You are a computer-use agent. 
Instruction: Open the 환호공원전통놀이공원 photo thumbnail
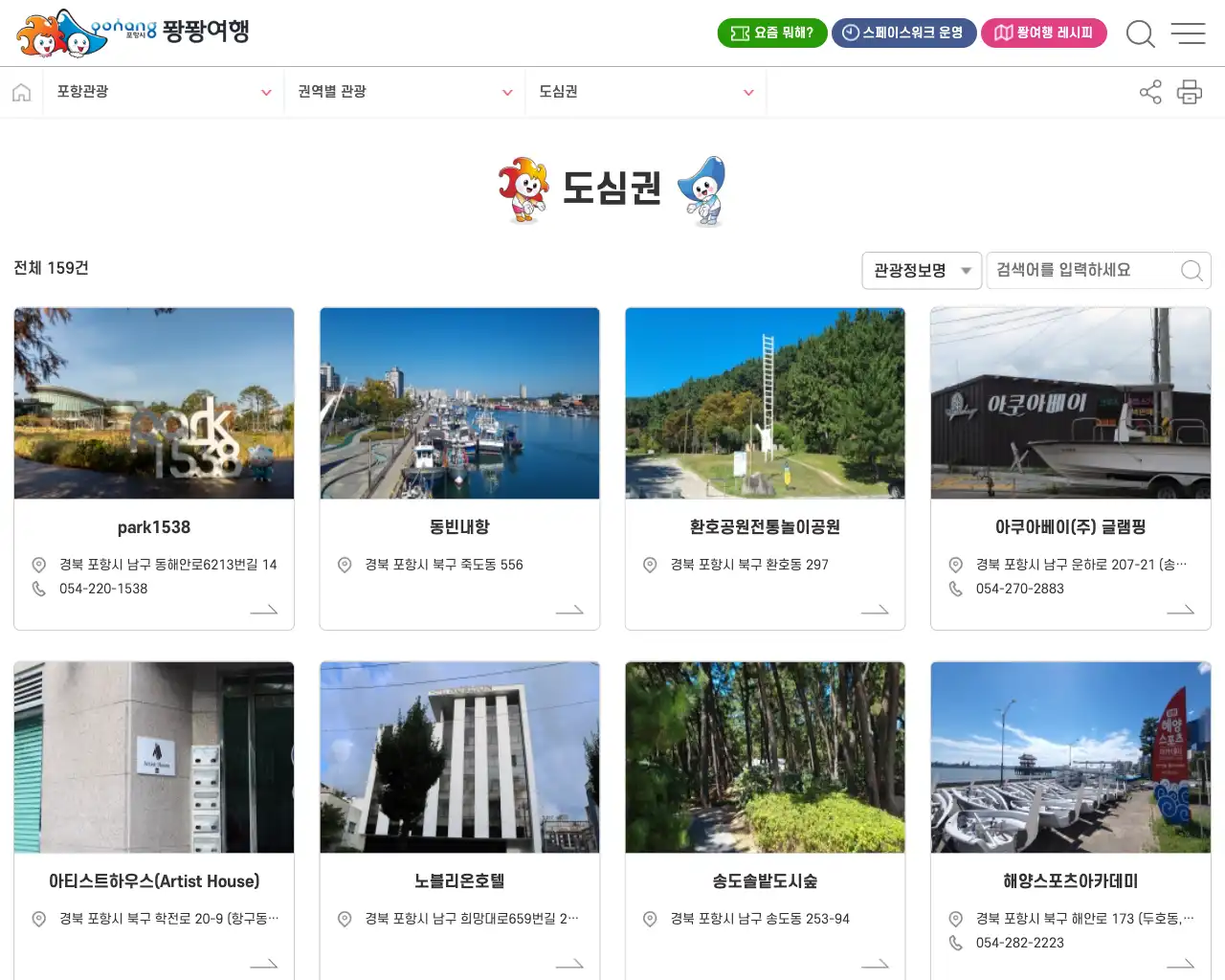(765, 403)
